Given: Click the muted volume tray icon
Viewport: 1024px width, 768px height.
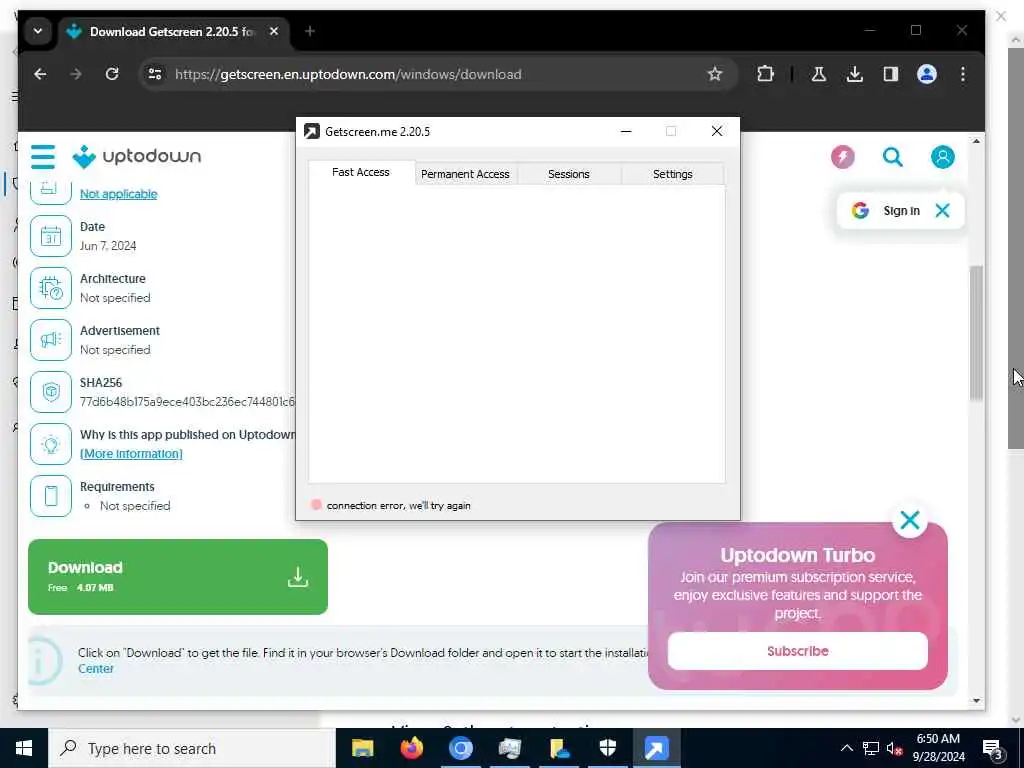Looking at the screenshot, I should coord(894,748).
